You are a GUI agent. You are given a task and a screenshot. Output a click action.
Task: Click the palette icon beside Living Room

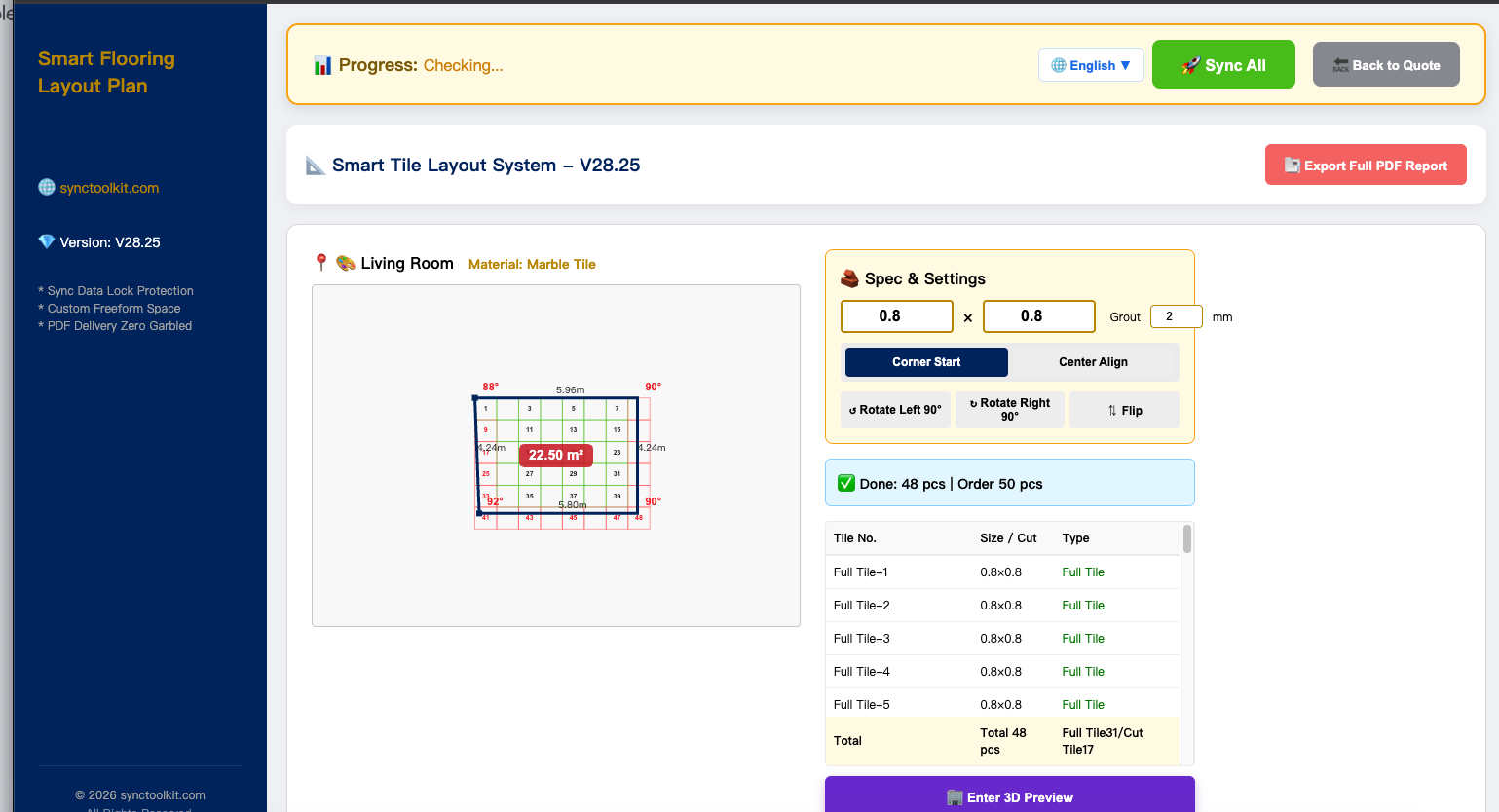(345, 263)
